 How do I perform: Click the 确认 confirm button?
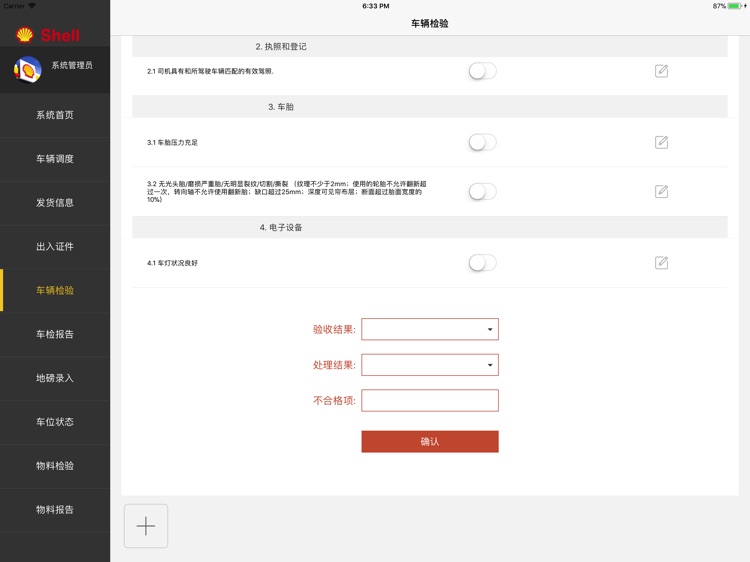(430, 441)
